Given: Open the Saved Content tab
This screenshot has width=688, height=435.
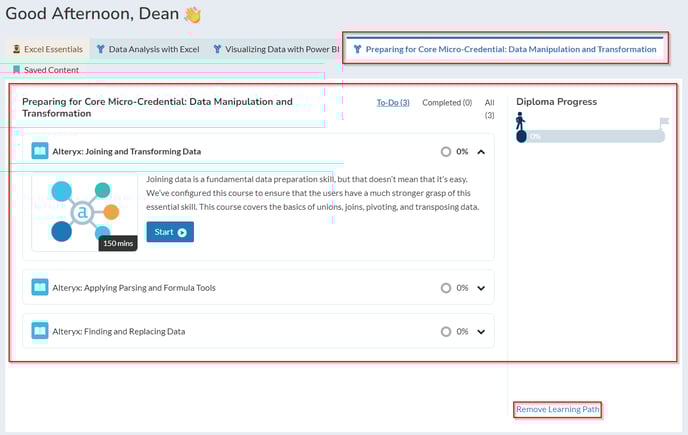Looking at the screenshot, I should click(x=46, y=70).
